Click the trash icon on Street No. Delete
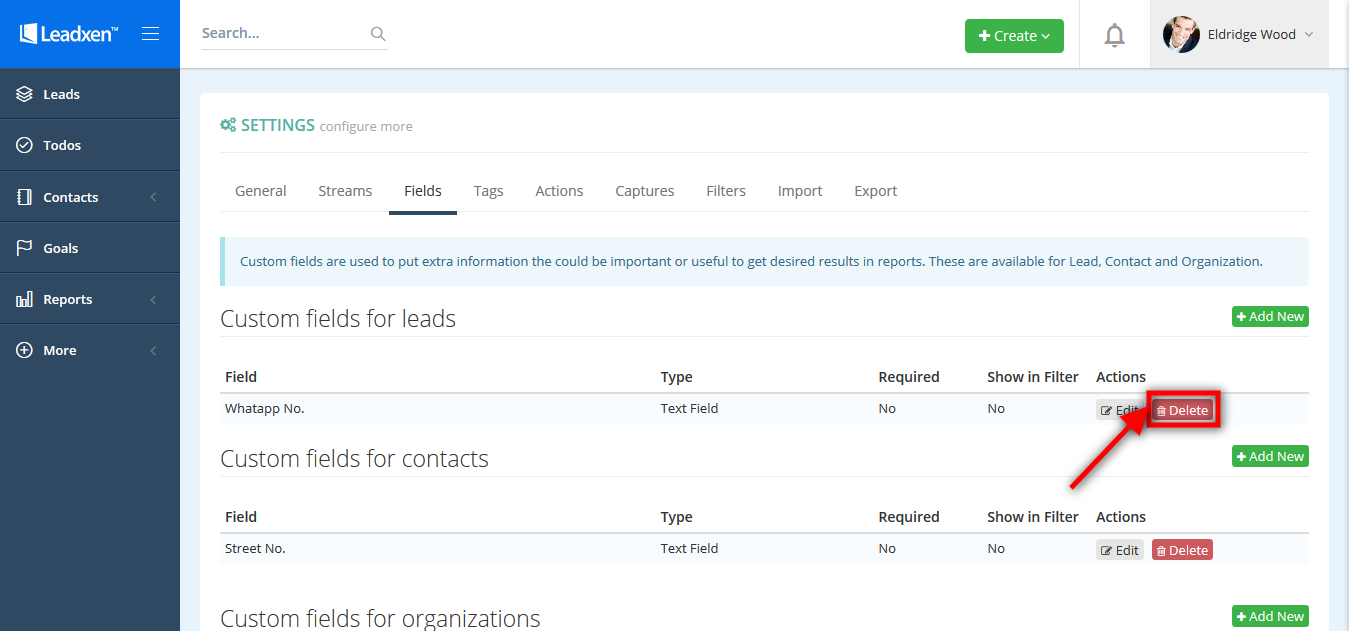Viewport: 1349px width, 631px height. pos(1161,551)
